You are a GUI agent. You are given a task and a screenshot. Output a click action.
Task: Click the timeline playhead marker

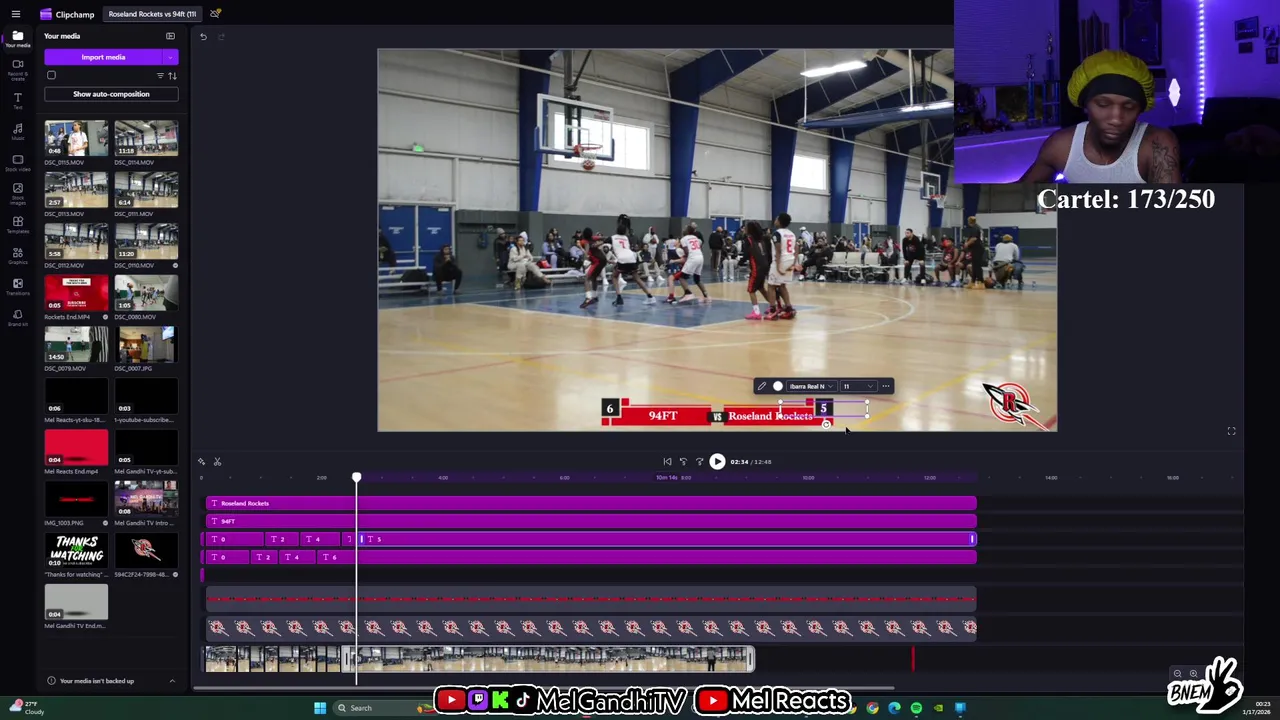click(x=356, y=478)
